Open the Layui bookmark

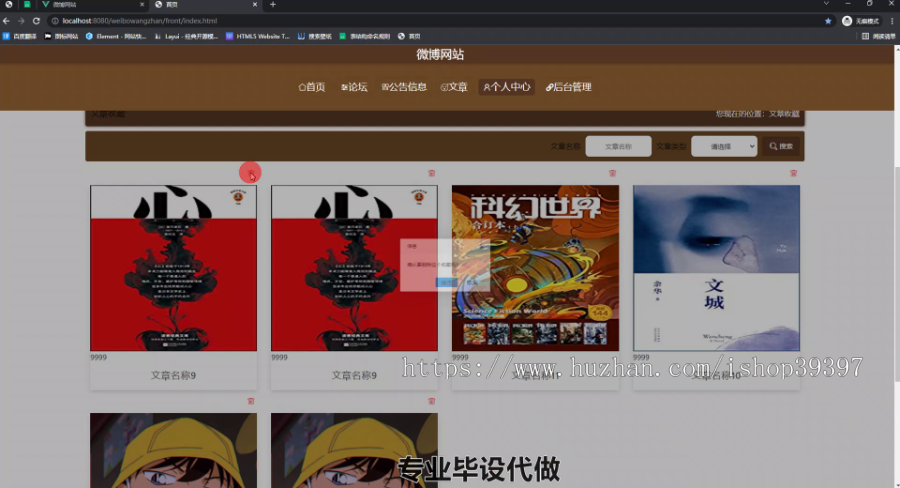[x=186, y=36]
